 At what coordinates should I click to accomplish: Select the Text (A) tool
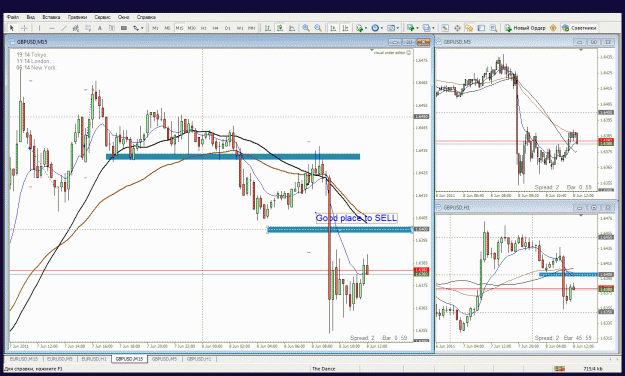point(100,28)
